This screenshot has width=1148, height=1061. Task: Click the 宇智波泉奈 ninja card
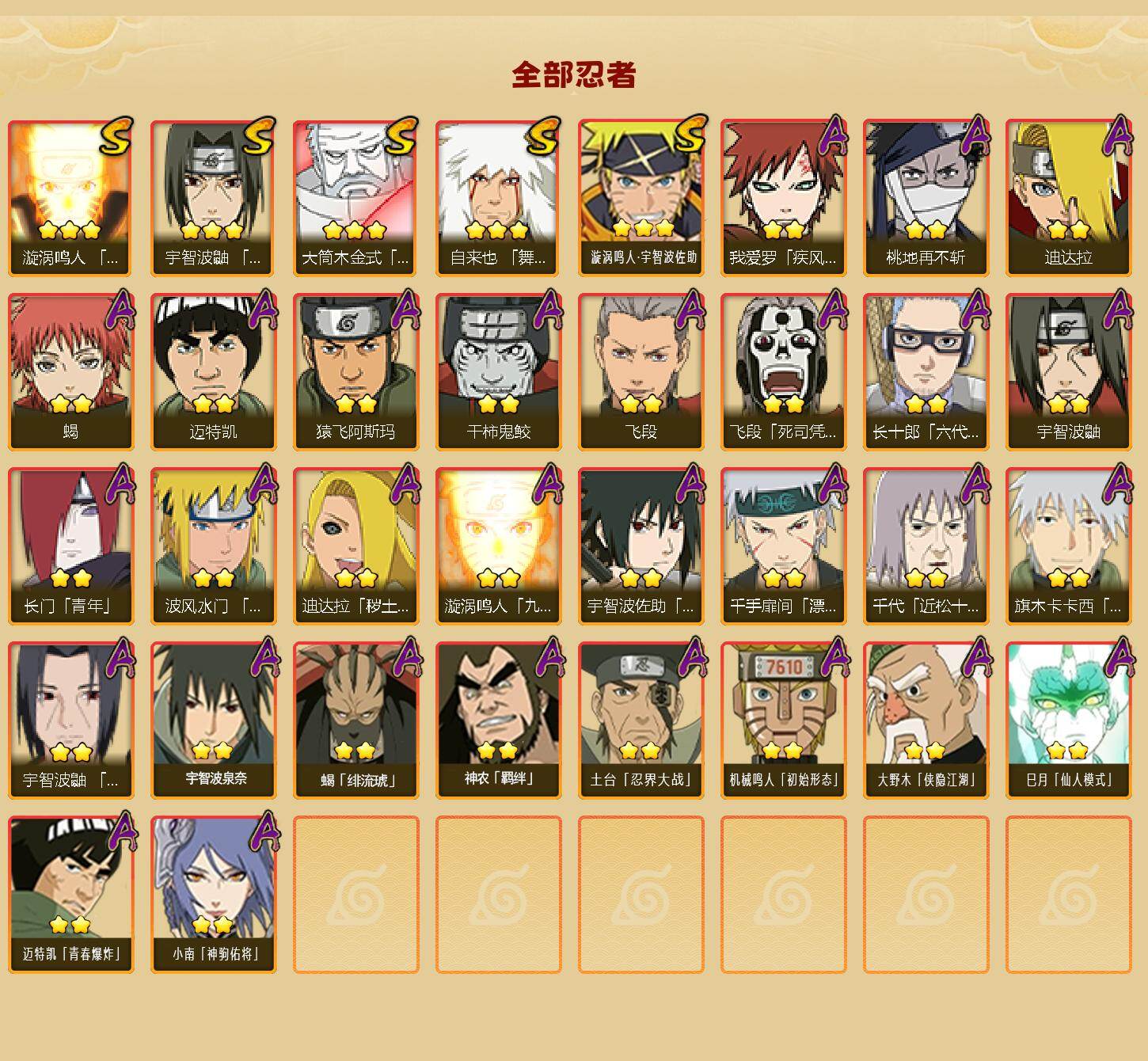213,721
